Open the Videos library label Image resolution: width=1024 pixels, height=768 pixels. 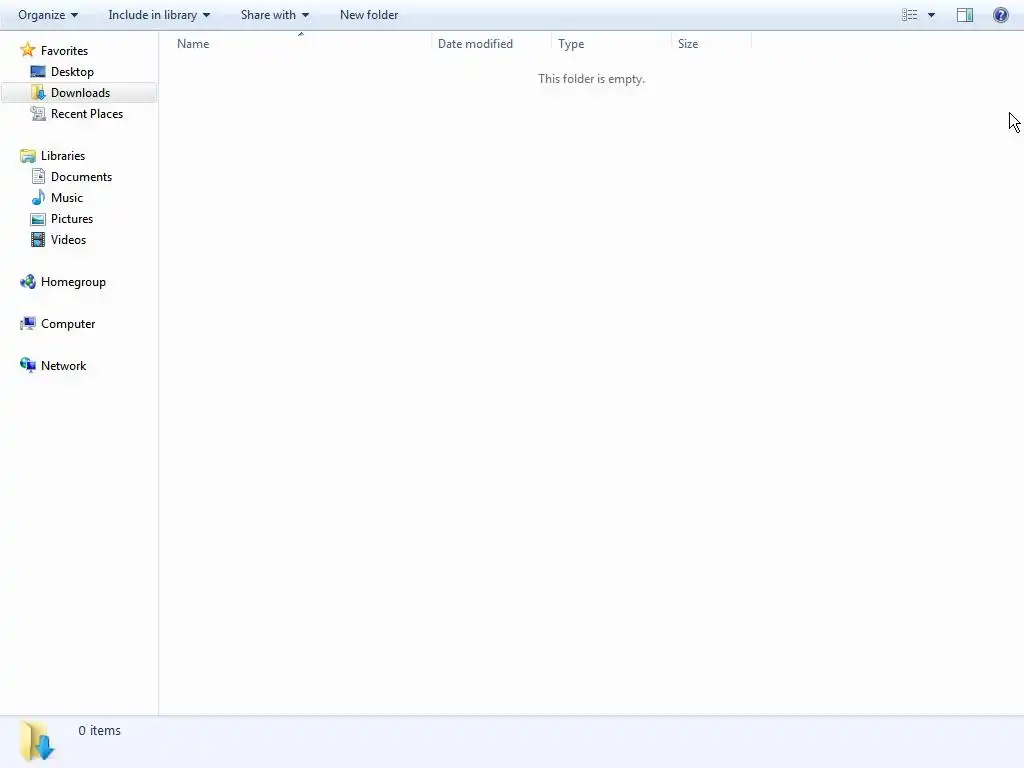[x=68, y=240]
